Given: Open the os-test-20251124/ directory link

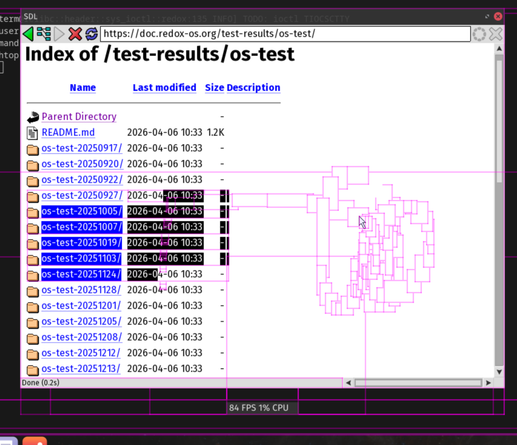Looking at the screenshot, I should point(81,274).
